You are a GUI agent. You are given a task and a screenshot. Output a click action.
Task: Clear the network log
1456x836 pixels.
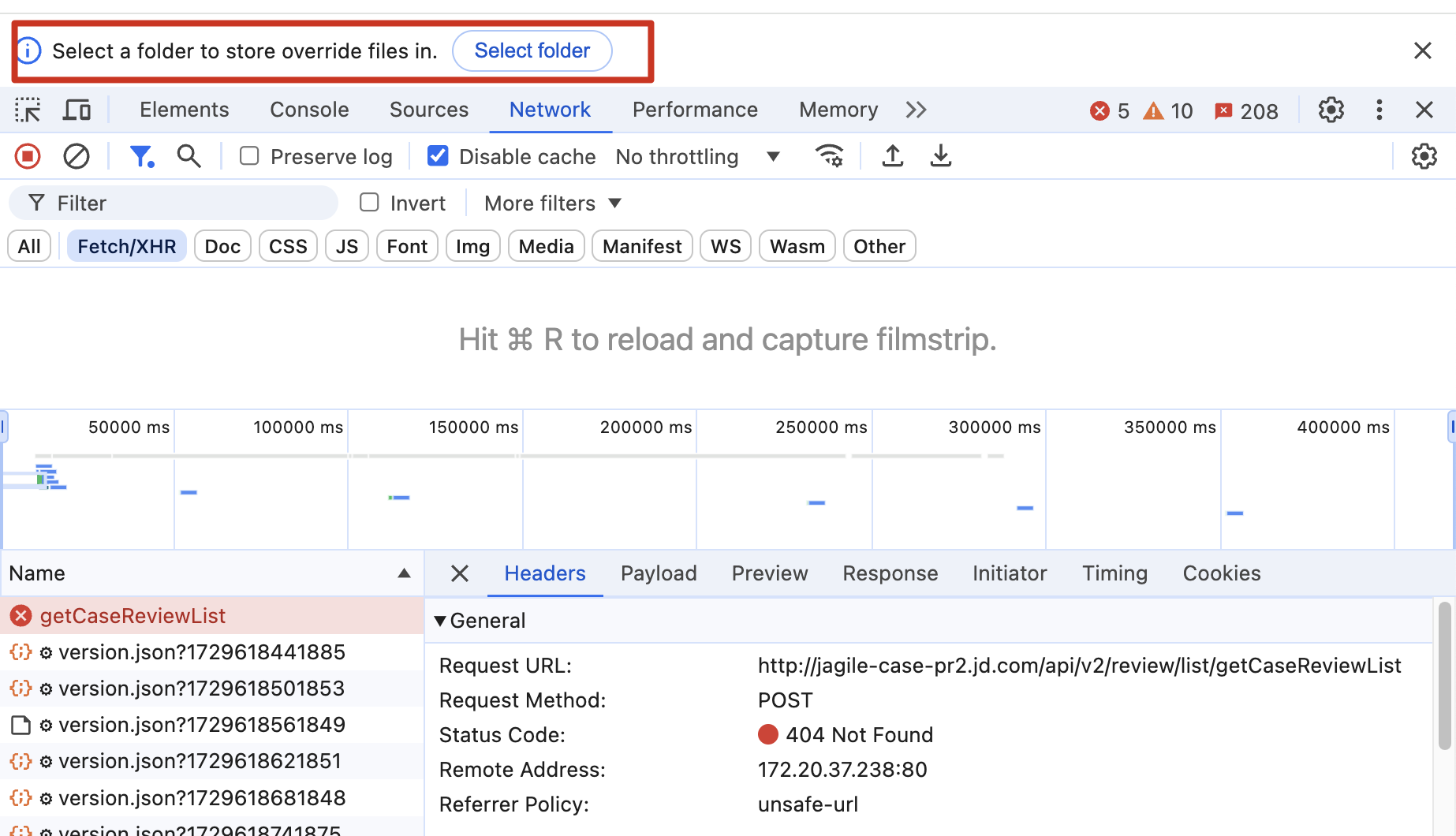pyautogui.click(x=77, y=156)
